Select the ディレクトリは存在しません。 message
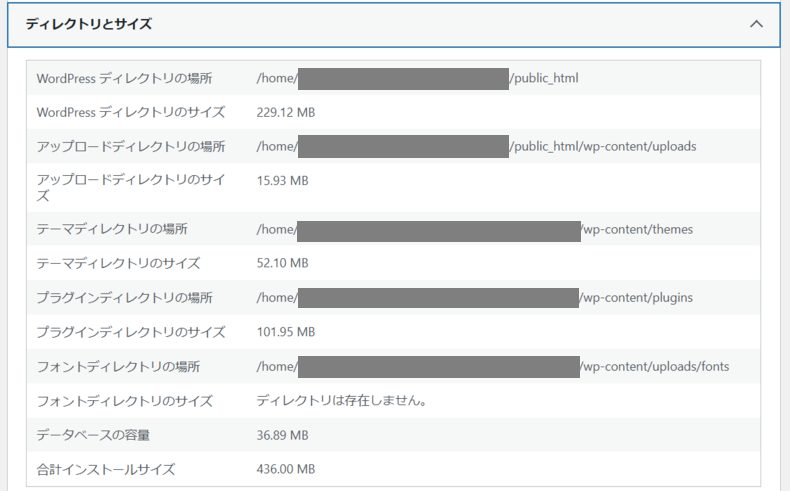Viewport: 790px width, 491px height. 342,401
